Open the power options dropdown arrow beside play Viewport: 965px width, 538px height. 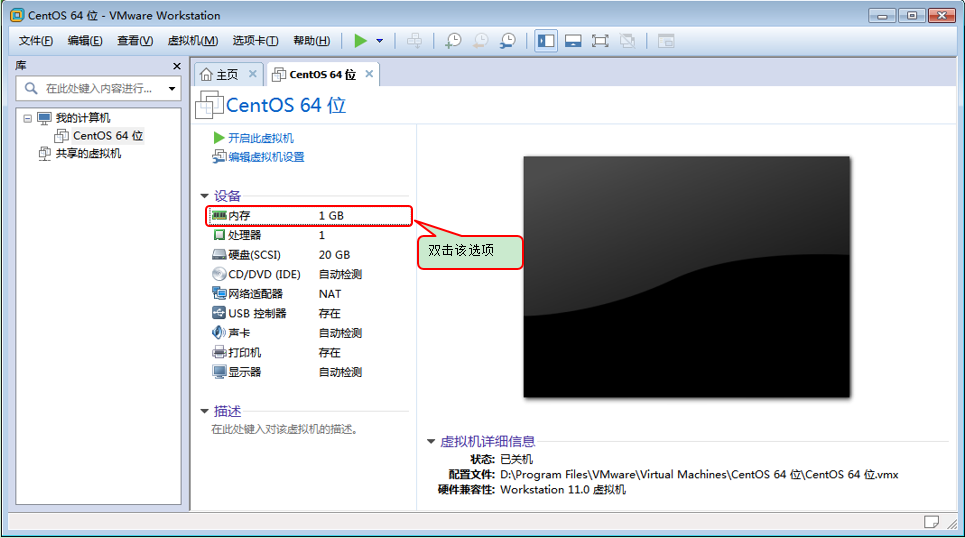380,41
